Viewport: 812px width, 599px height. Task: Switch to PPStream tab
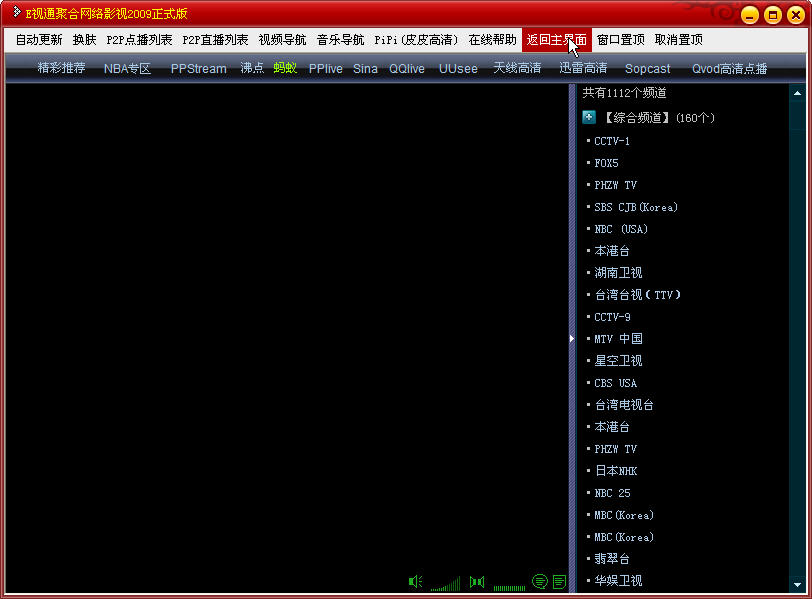click(199, 68)
